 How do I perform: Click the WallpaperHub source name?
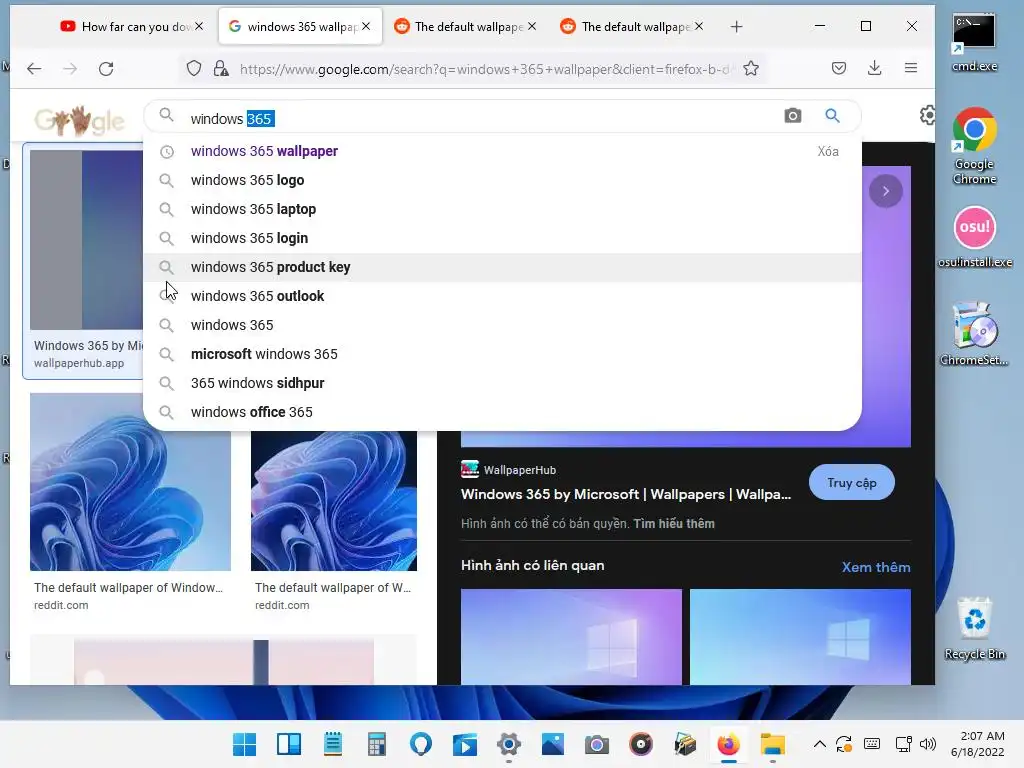click(x=520, y=470)
